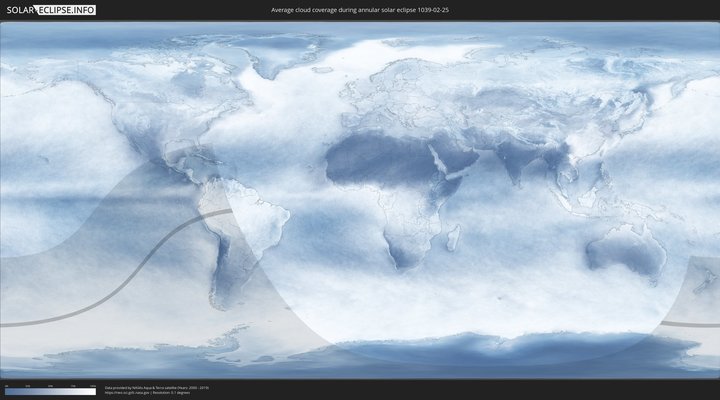Image resolution: width=720 pixels, height=400 pixels.
Task: Click the cloud coverage color legend bar
Action: 50,392
